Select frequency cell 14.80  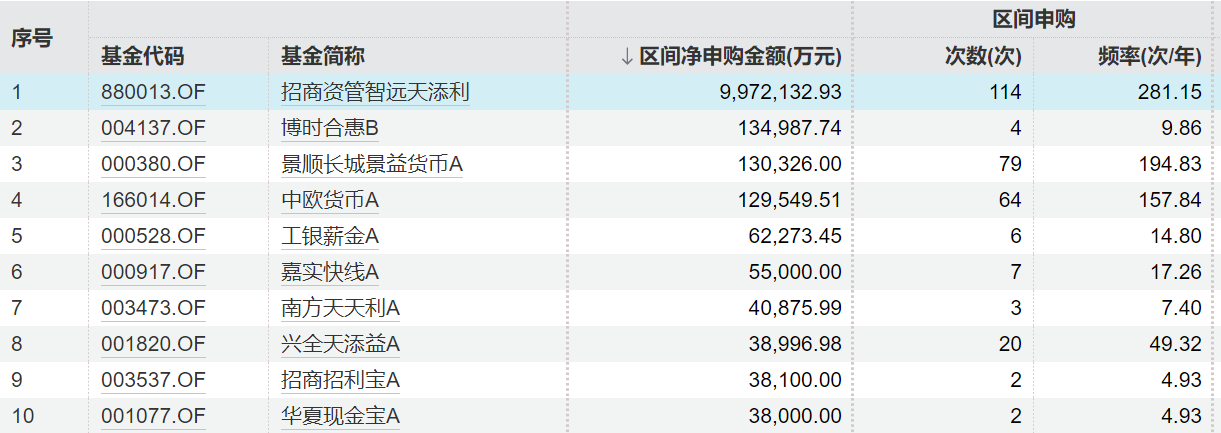[x=1177, y=236]
